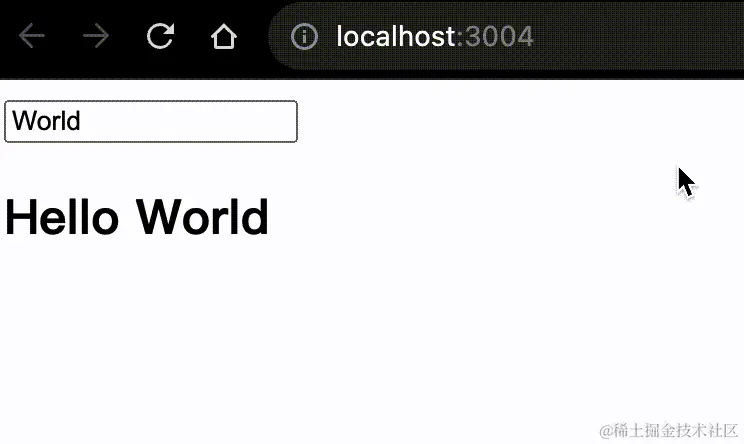This screenshot has height=444, width=744.
Task: Place the caret on 'World' inside the input
Action: point(46,120)
